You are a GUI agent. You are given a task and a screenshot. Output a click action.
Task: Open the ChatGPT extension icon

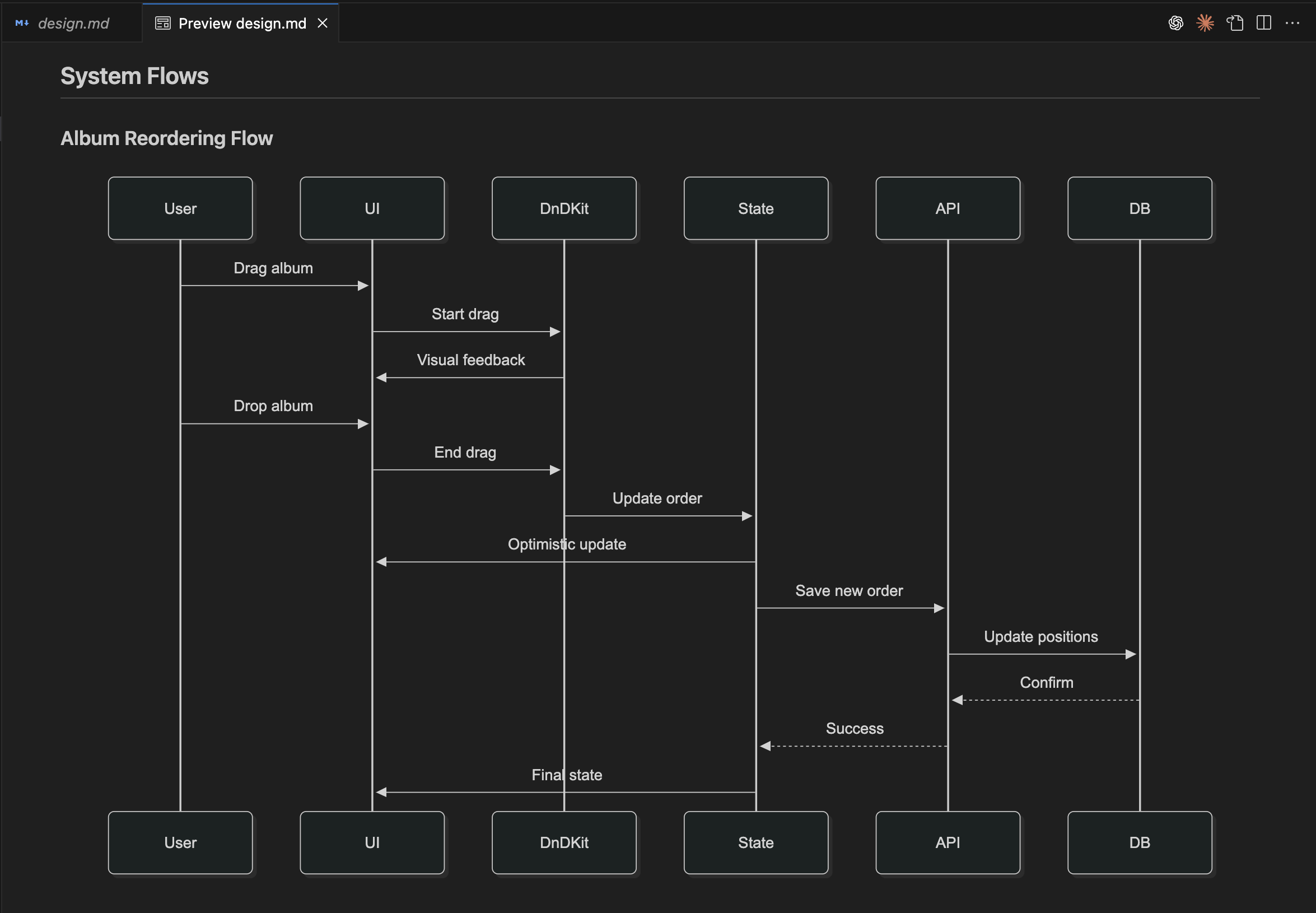point(1175,23)
